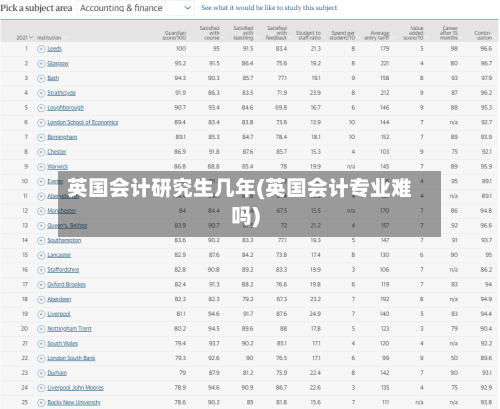The image size is (500, 409).
Task: Expand the Bath row plus icon
Action: click(41, 78)
